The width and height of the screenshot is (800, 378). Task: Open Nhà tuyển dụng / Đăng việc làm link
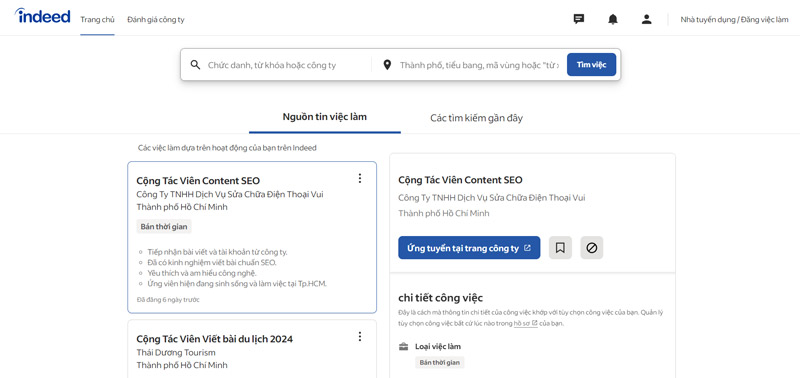(734, 20)
